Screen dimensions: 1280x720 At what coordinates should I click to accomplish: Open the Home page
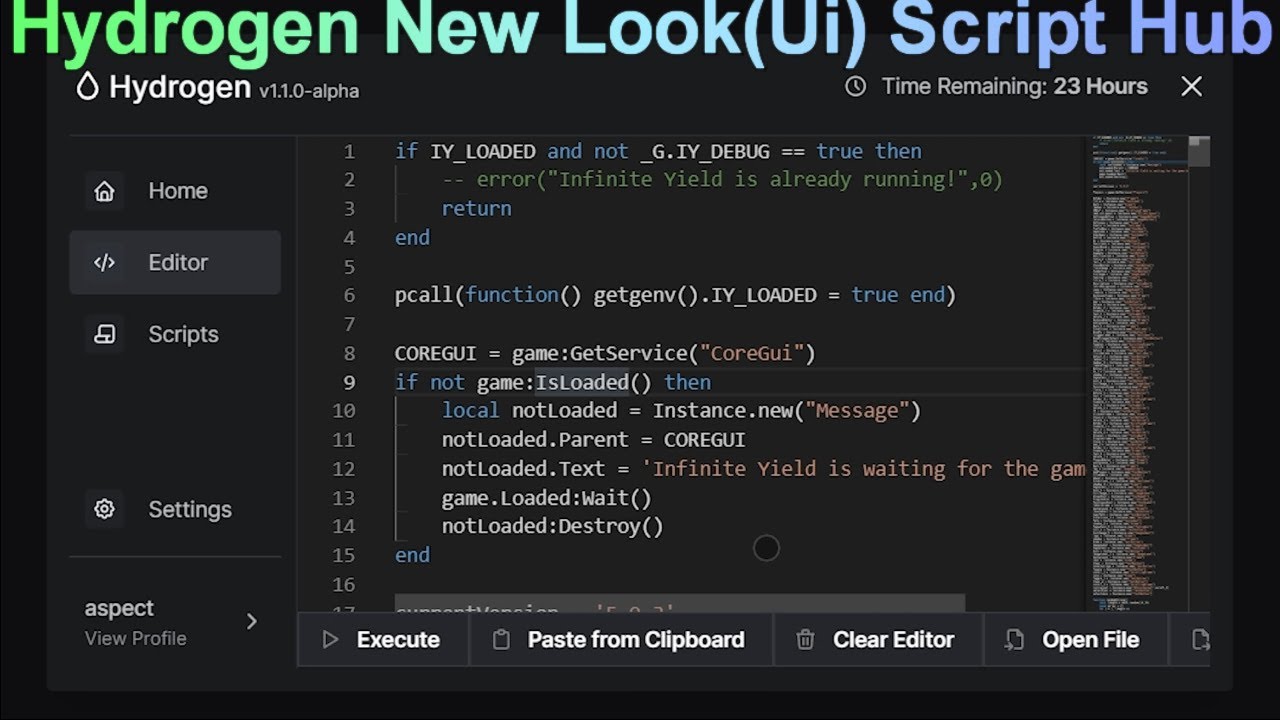click(175, 191)
